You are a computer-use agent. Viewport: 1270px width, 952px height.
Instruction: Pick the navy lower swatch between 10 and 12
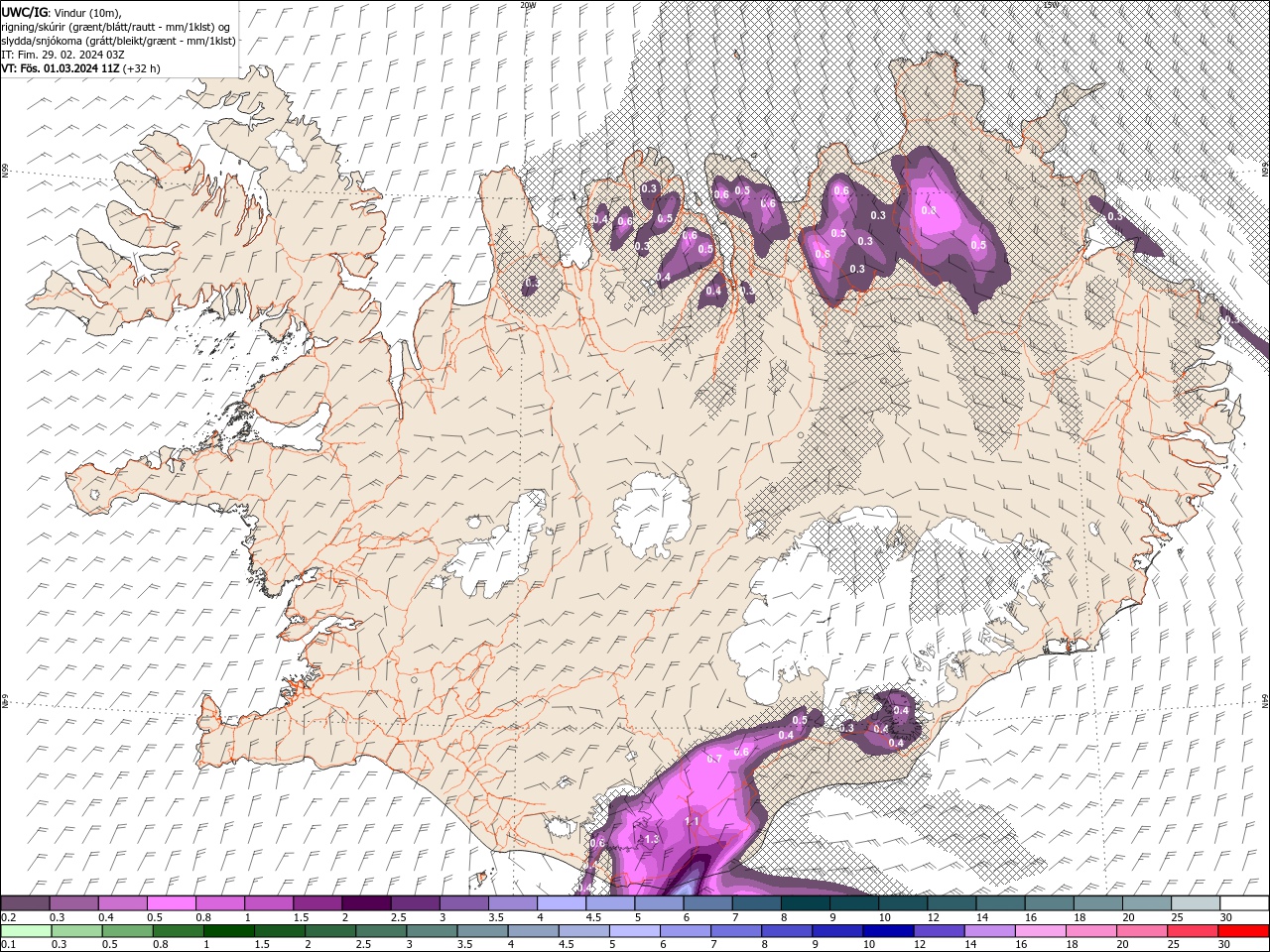coord(888,931)
